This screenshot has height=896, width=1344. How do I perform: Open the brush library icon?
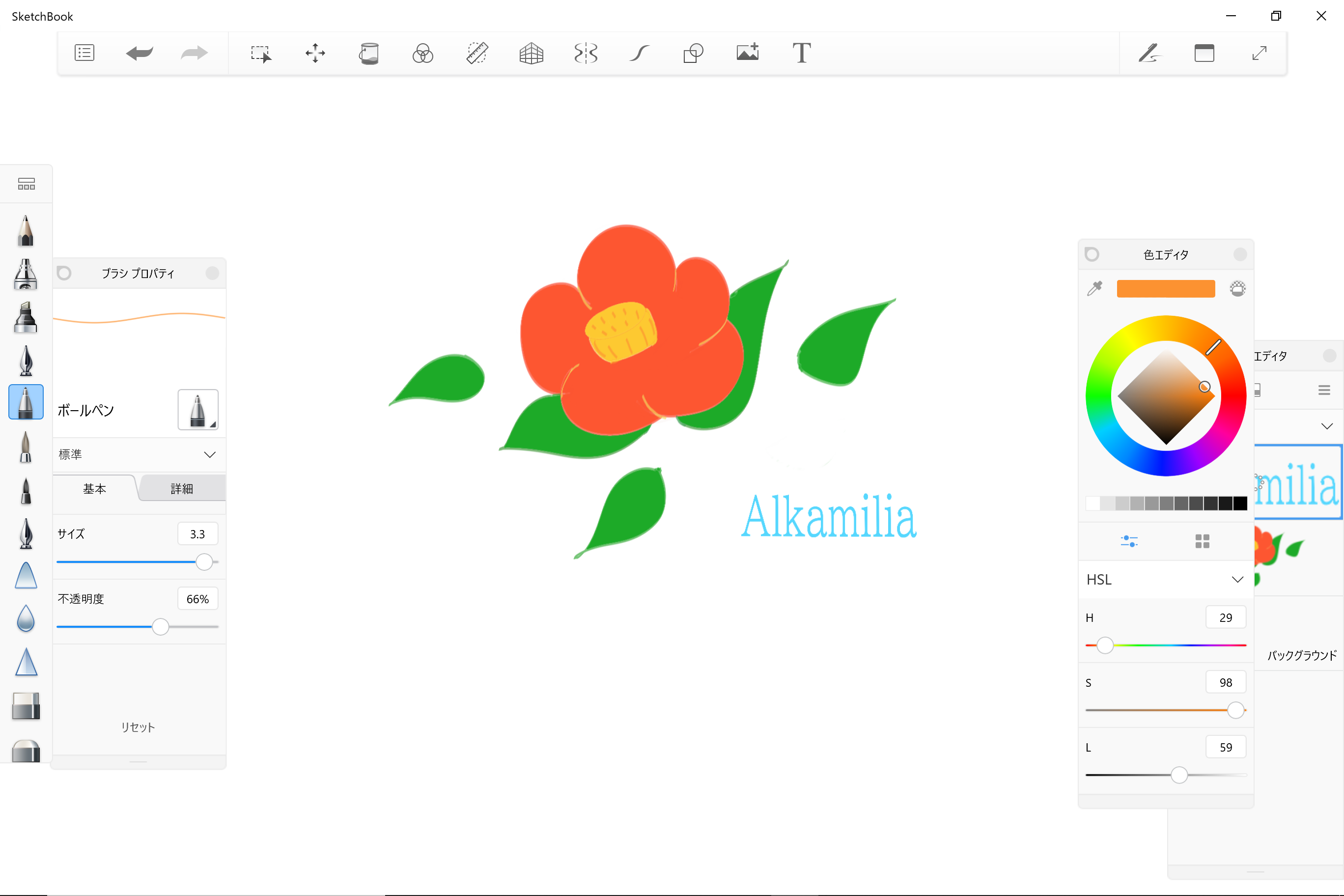tap(27, 184)
